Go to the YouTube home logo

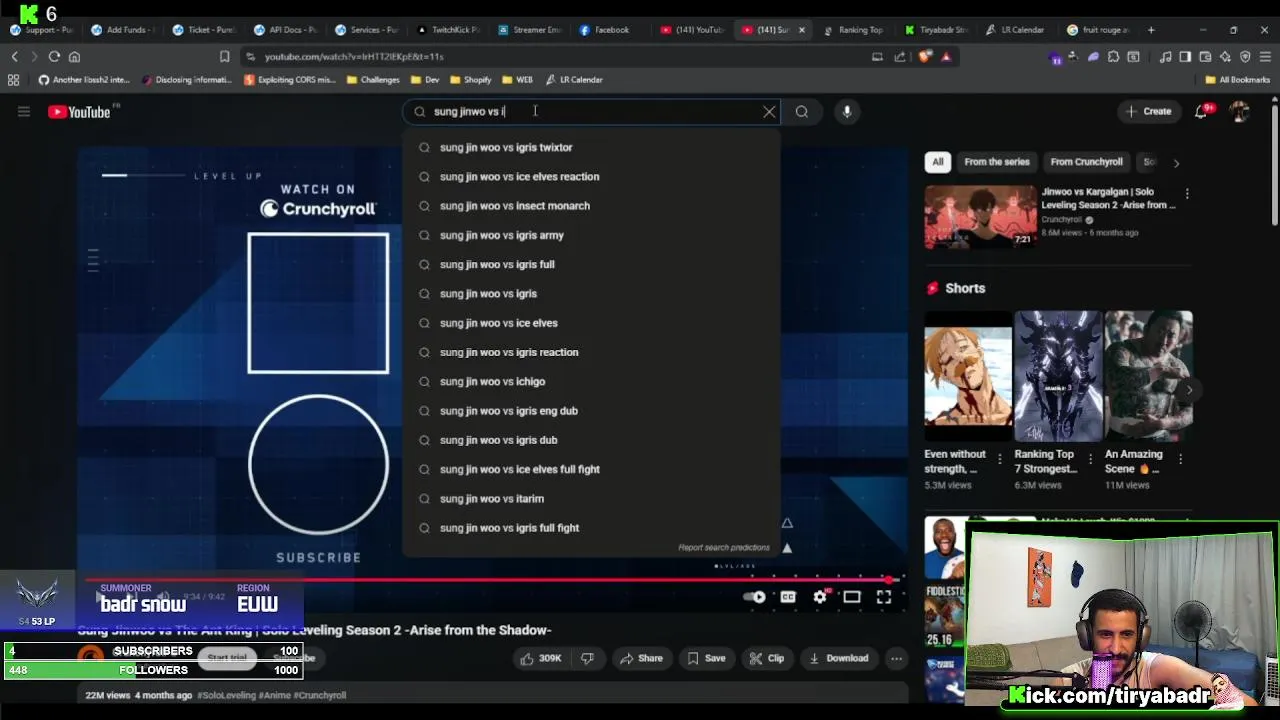(x=78, y=112)
